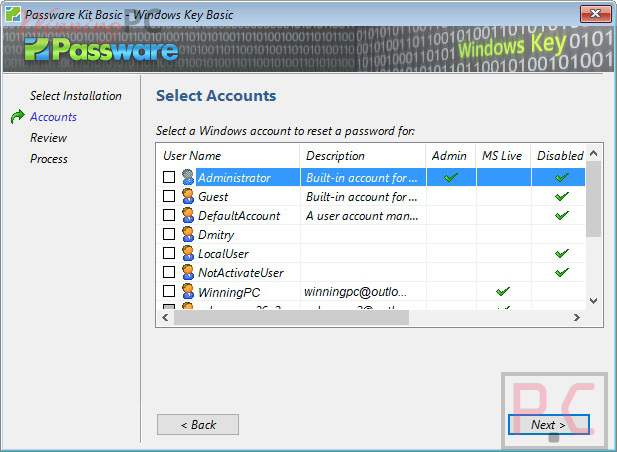Click the horizontal scroll left arrow
The height and width of the screenshot is (452, 617).
pos(165,317)
